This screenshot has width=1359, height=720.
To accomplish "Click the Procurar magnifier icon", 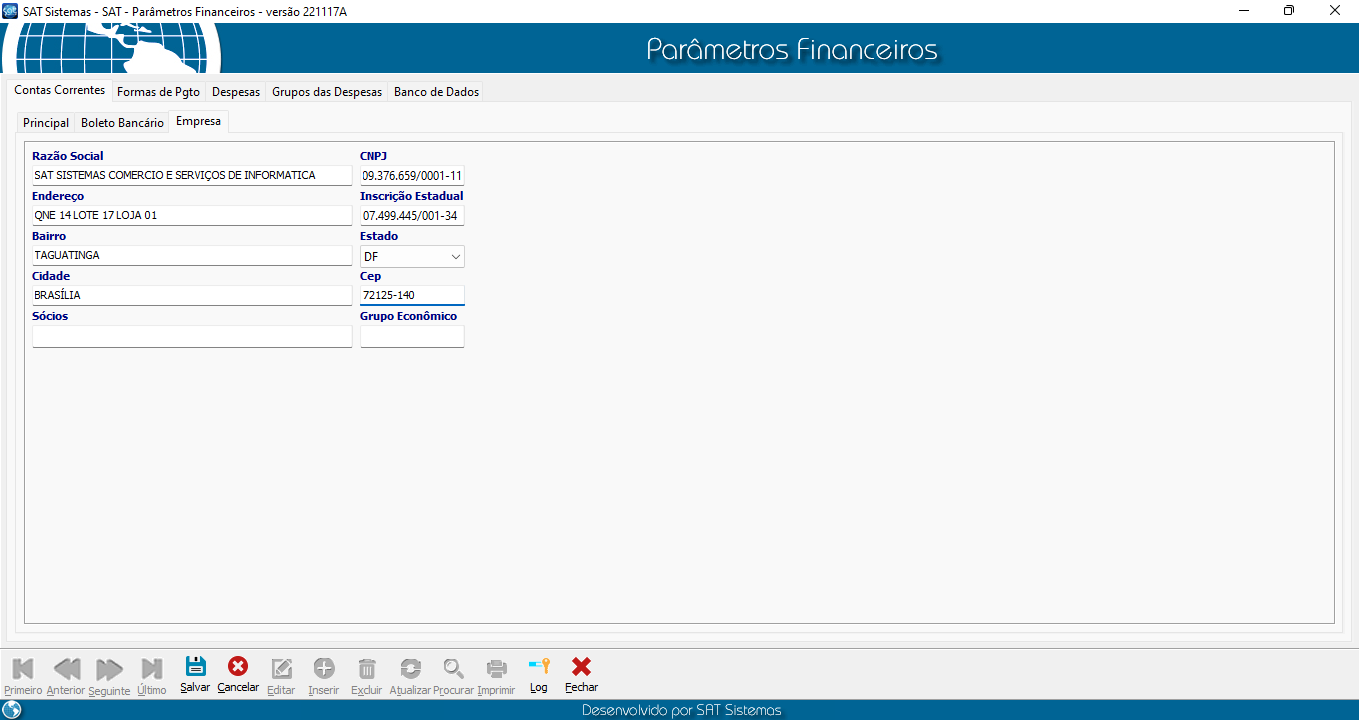I will tap(454, 669).
